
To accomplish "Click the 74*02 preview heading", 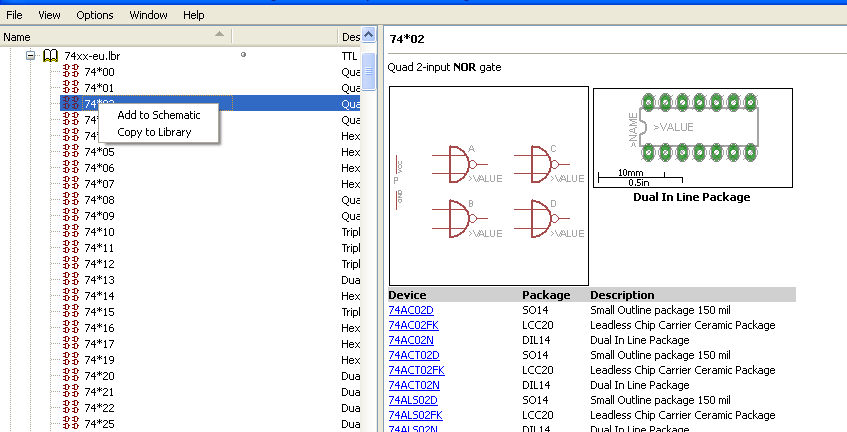I will click(407, 39).
